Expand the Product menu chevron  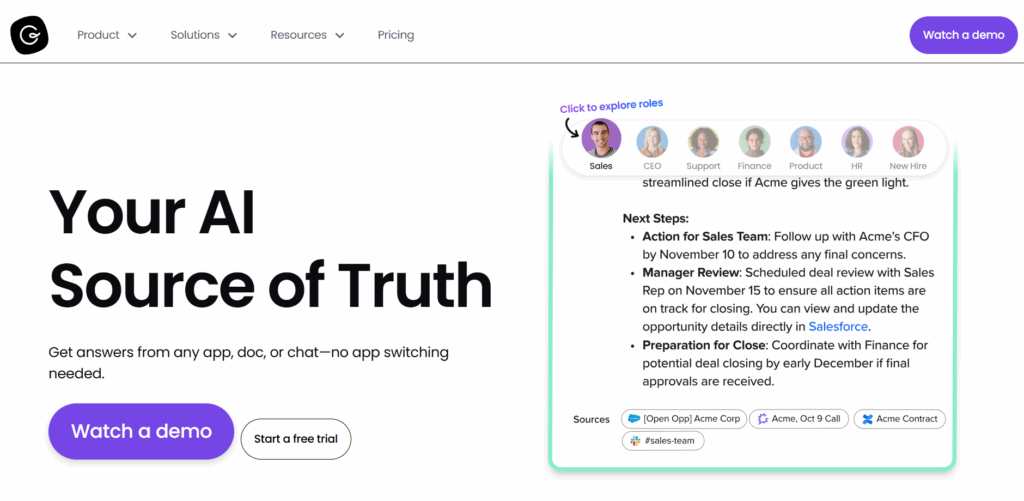coord(132,35)
